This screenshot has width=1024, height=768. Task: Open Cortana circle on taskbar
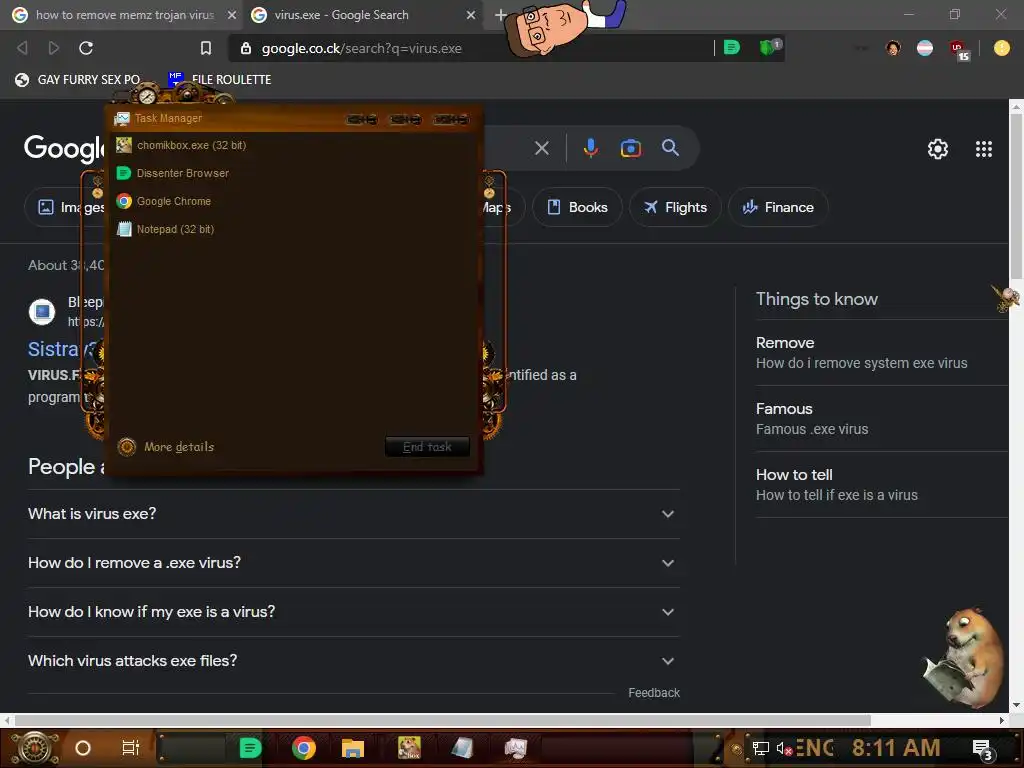[x=82, y=748]
